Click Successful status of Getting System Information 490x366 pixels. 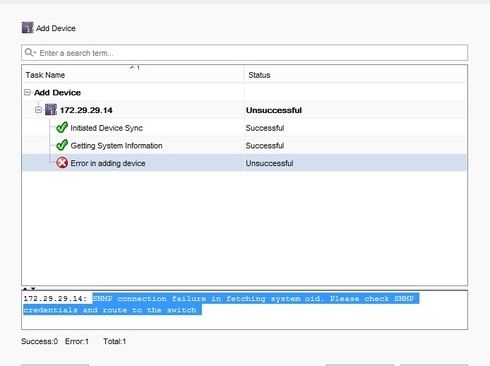click(x=265, y=146)
